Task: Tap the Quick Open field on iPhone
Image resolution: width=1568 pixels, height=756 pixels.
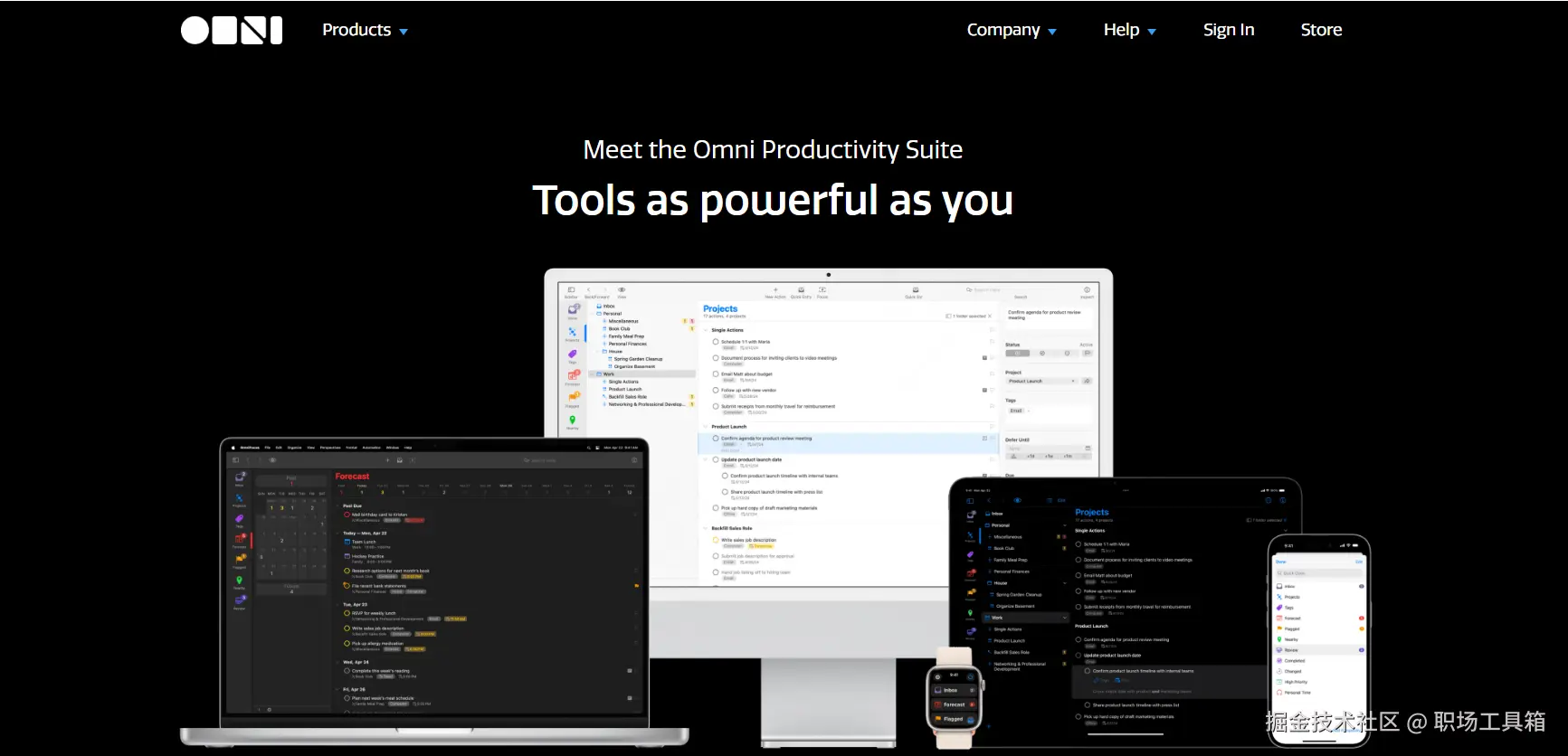Action: [x=1319, y=573]
